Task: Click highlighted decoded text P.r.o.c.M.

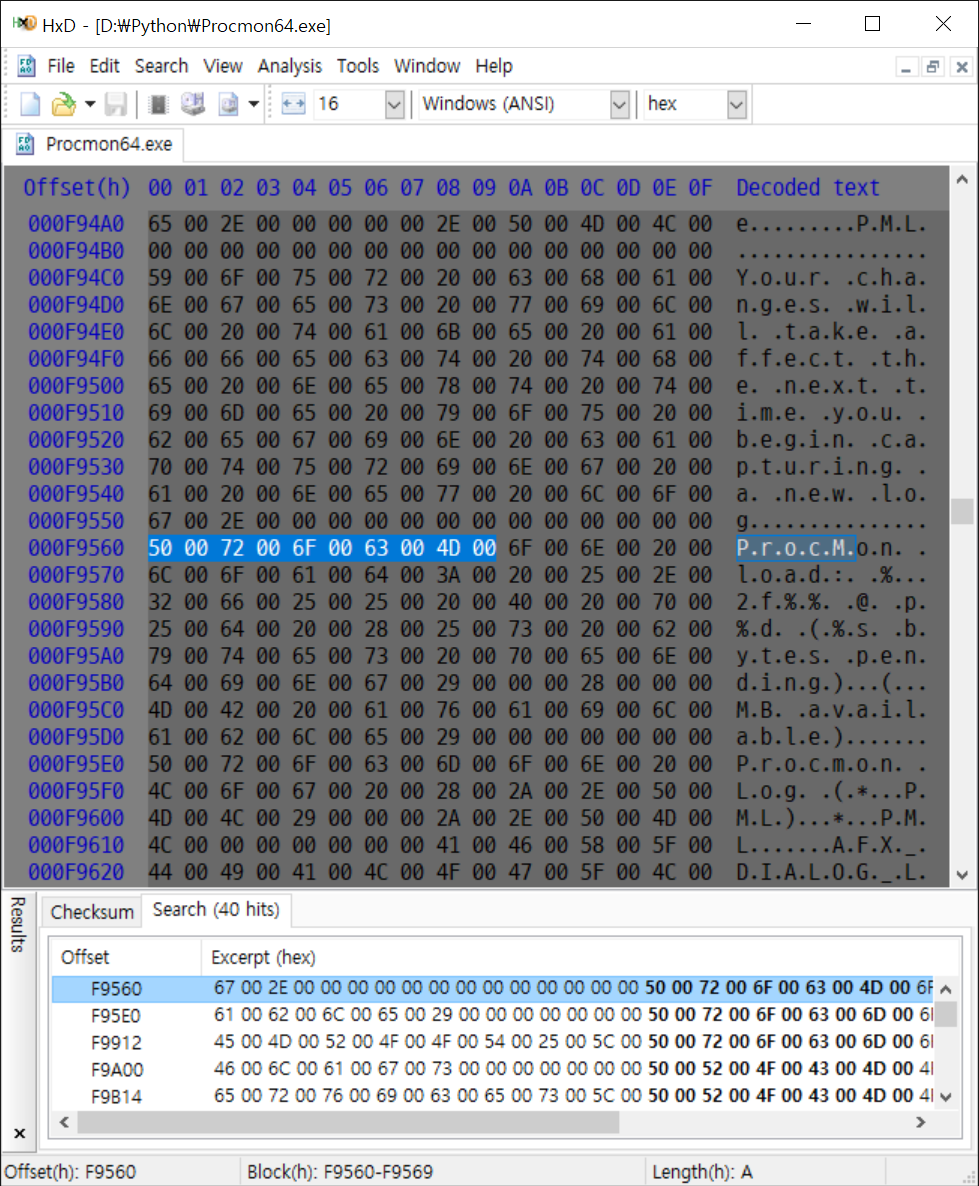Action: (x=795, y=548)
